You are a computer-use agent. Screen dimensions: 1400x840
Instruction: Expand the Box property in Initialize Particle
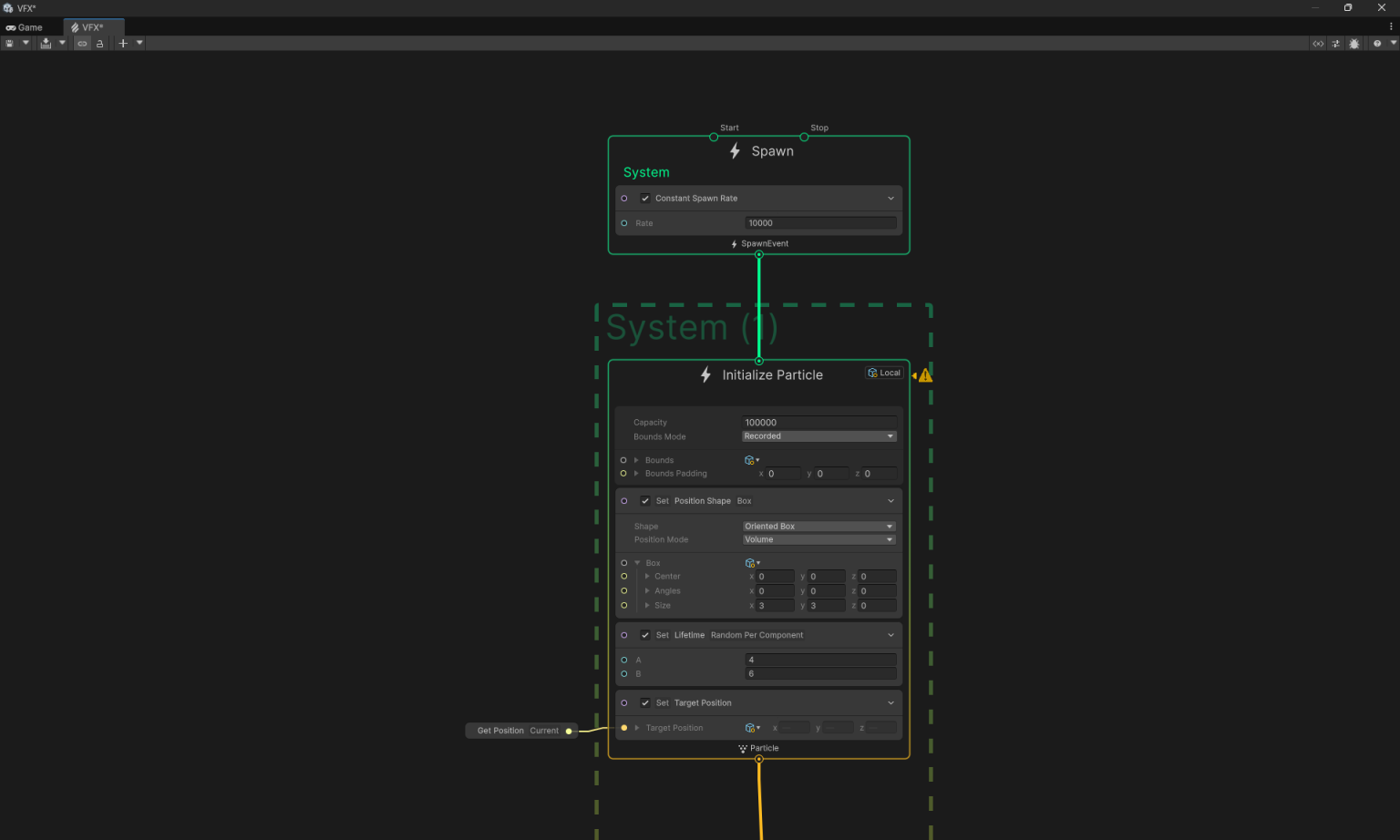[x=638, y=562]
